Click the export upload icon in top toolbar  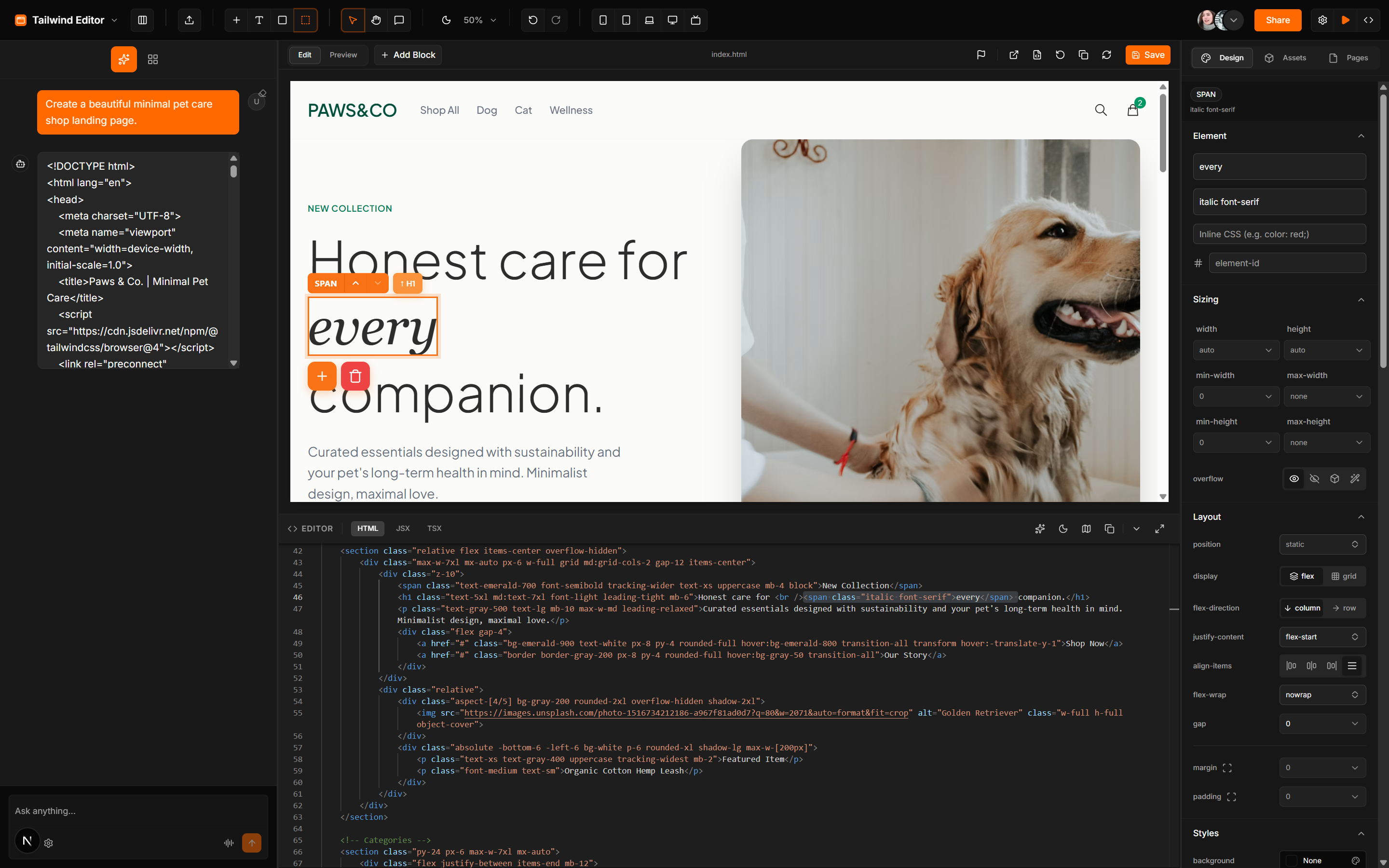(x=190, y=20)
